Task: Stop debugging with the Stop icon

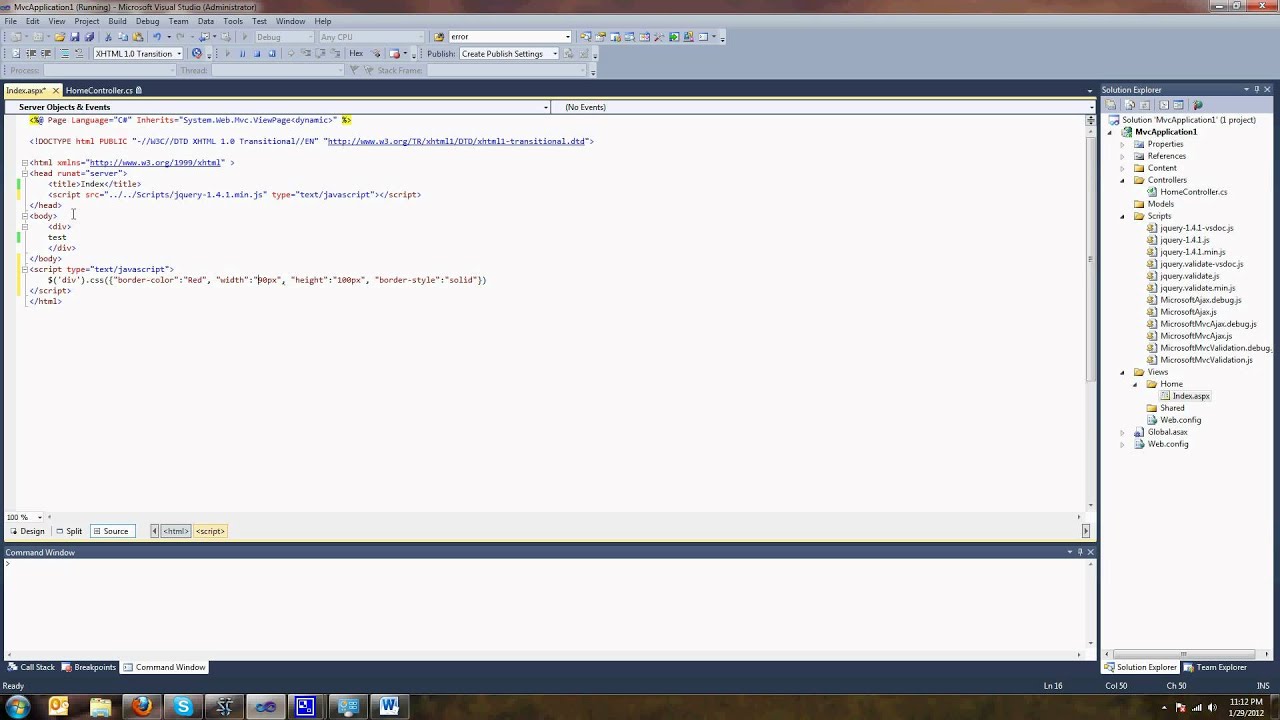Action: (x=257, y=53)
